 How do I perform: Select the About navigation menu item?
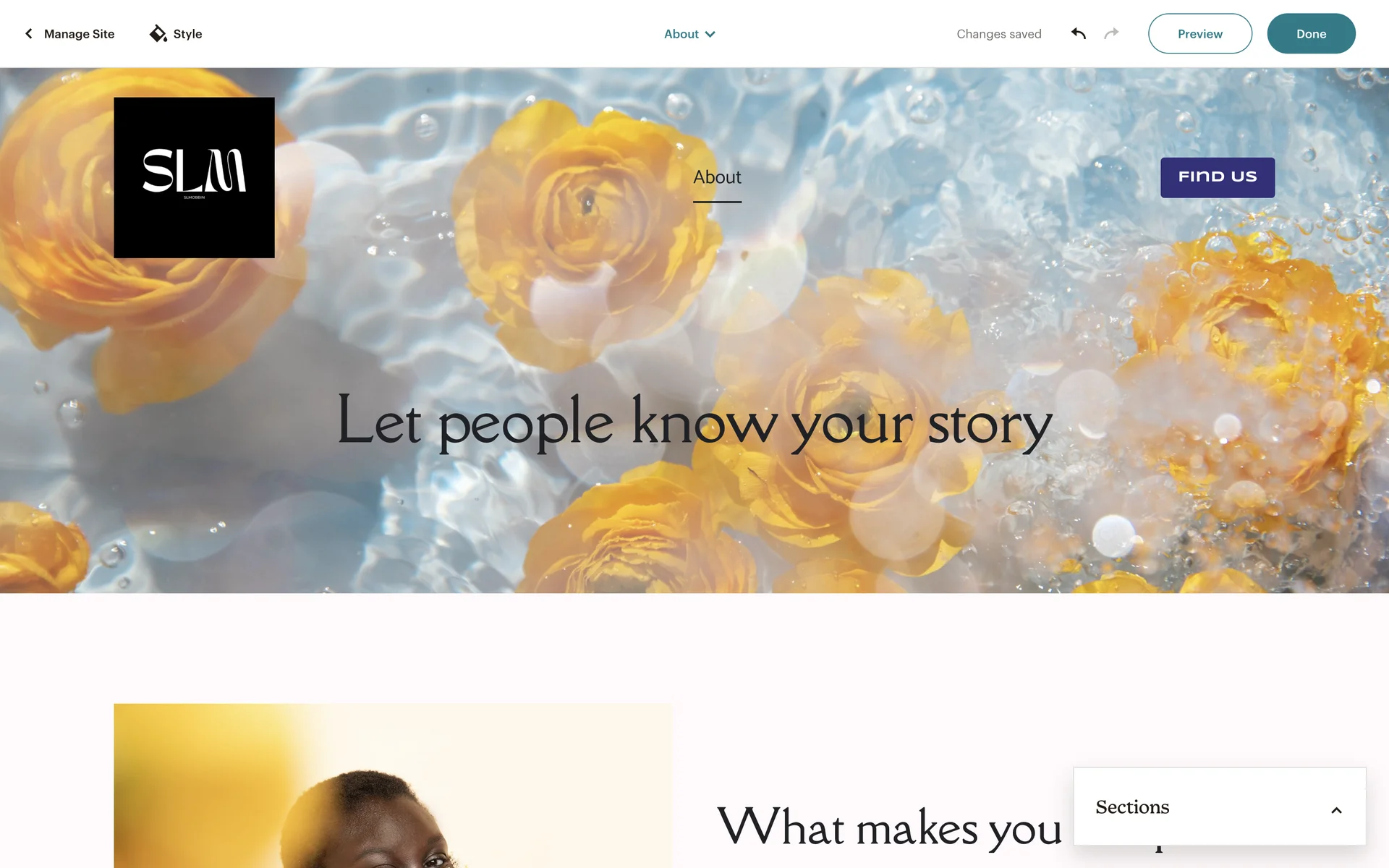pyautogui.click(x=717, y=177)
